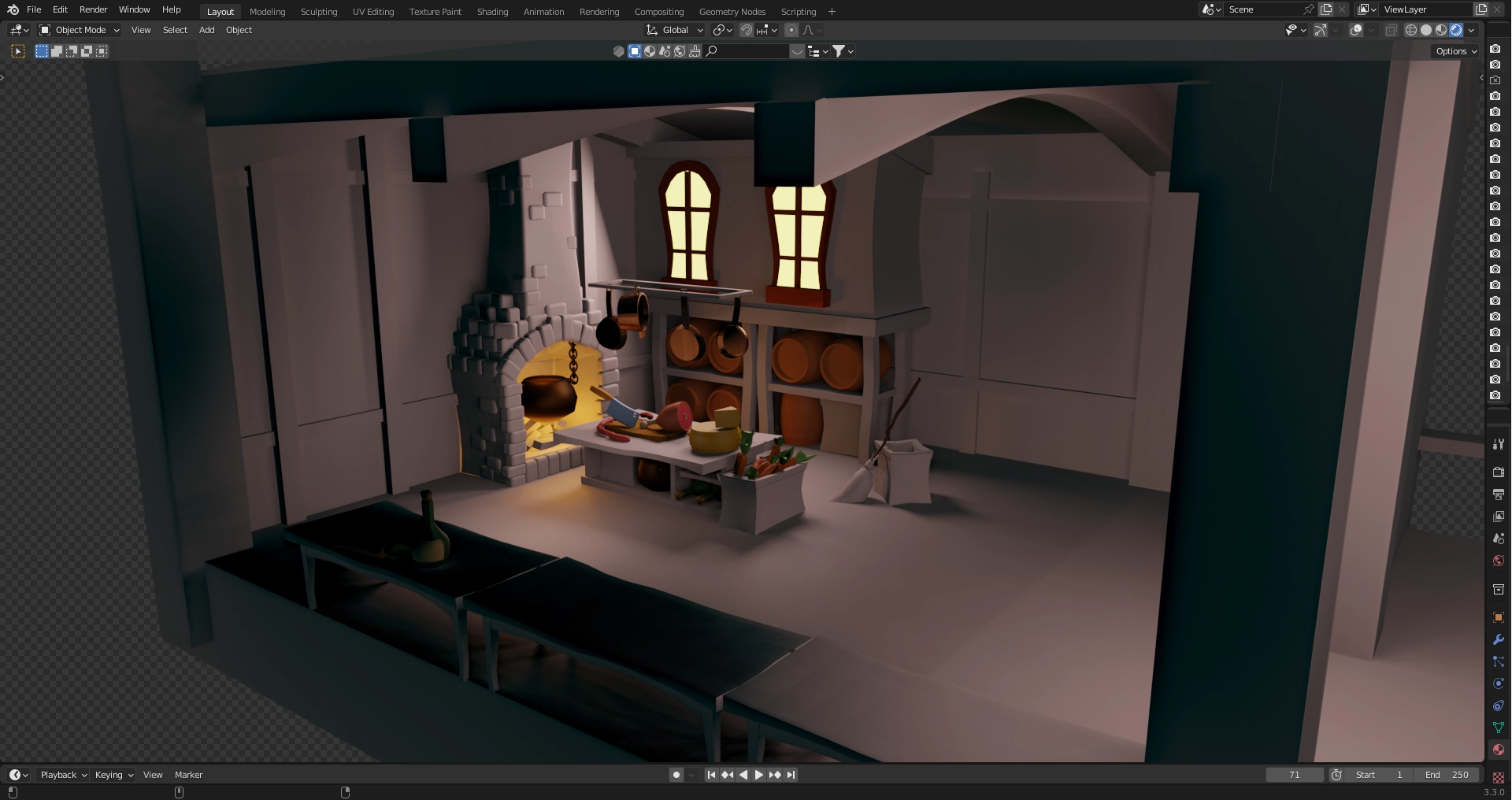Viewport: 1512px width, 800px height.
Task: Open the Marker menu in timeline
Action: [x=188, y=775]
